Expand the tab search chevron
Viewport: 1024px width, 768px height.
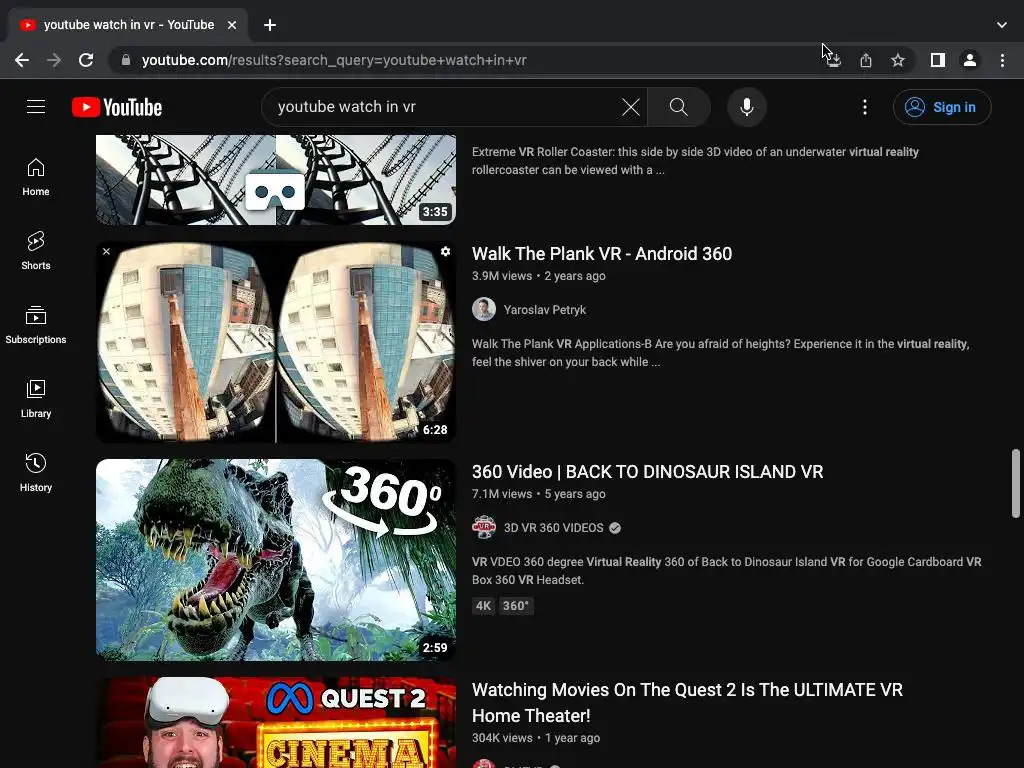(x=1002, y=25)
